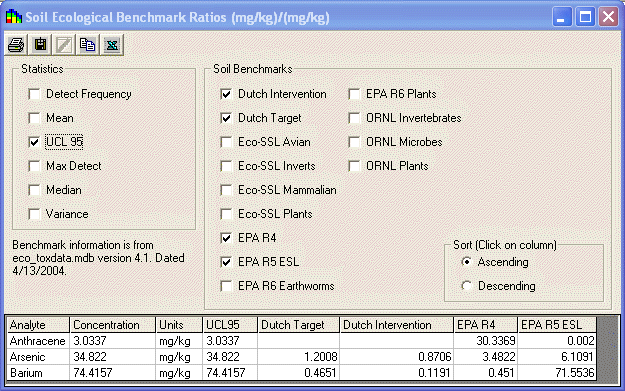The width and height of the screenshot is (625, 391).
Task: Enable the Detect Frequency checkbox
Action: (34, 94)
